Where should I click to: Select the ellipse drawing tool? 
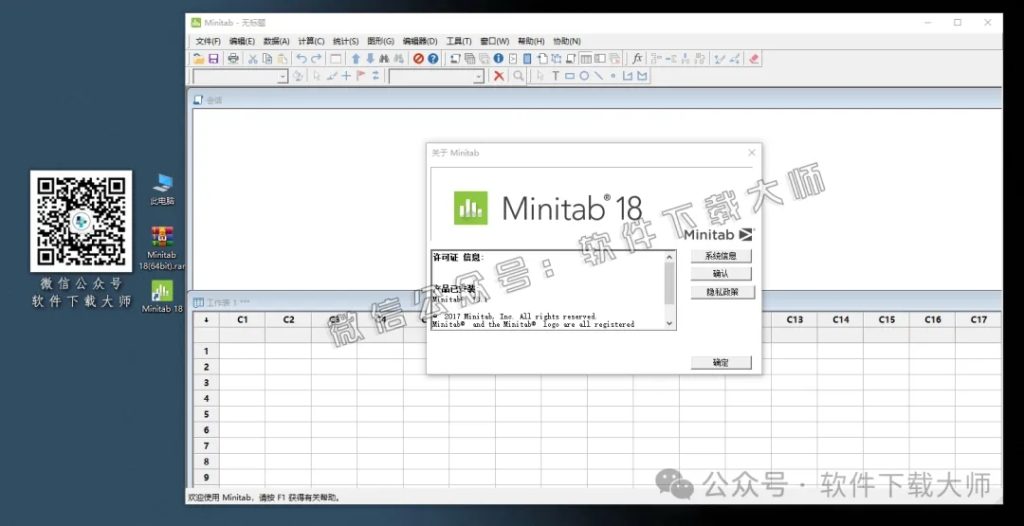click(584, 76)
